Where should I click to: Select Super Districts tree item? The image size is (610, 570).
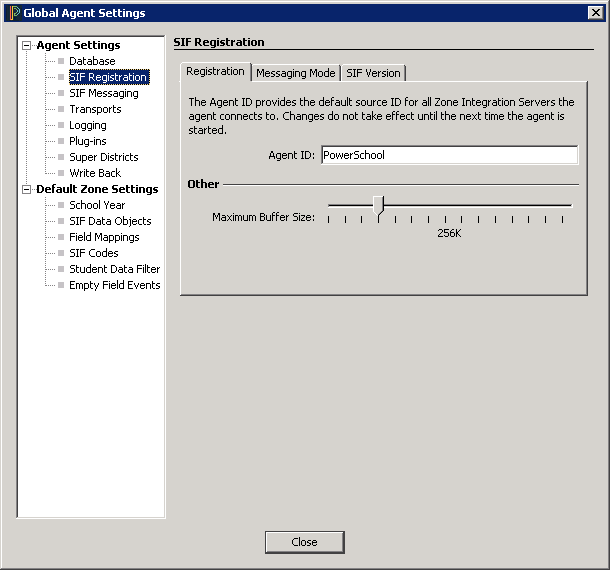pos(103,157)
